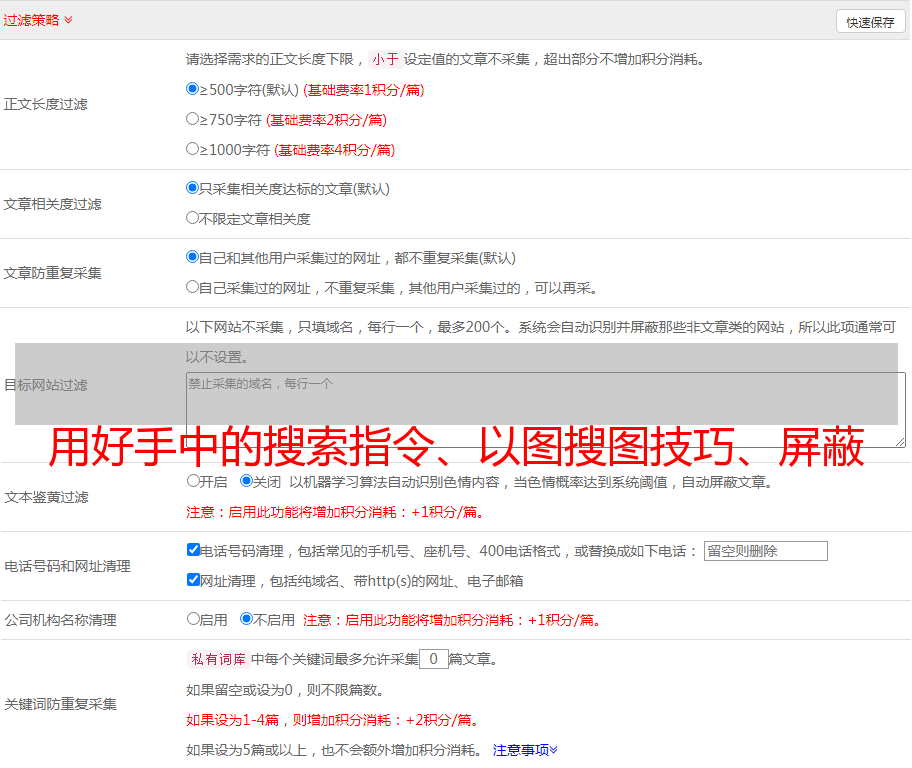Screen dimensions: 912x768
Task: Select 自己采集过的网址 only no-repeat option
Action: 193,287
